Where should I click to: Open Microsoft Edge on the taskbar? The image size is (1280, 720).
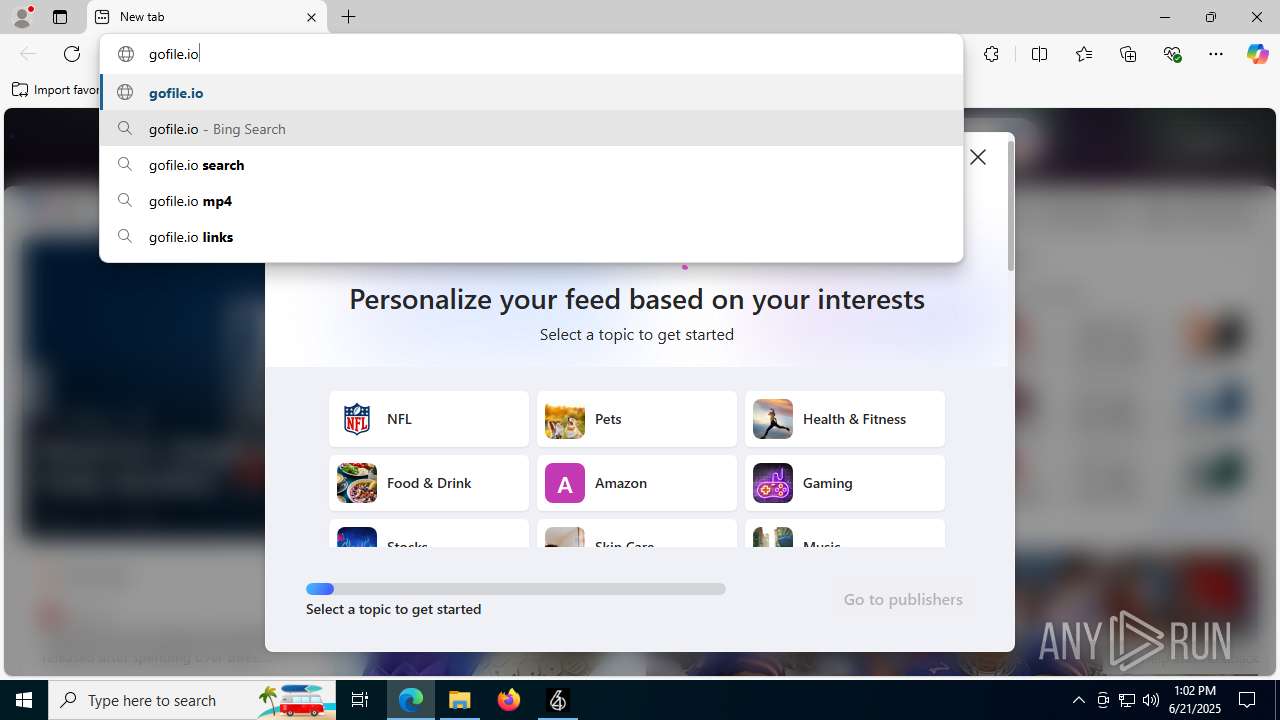point(411,700)
